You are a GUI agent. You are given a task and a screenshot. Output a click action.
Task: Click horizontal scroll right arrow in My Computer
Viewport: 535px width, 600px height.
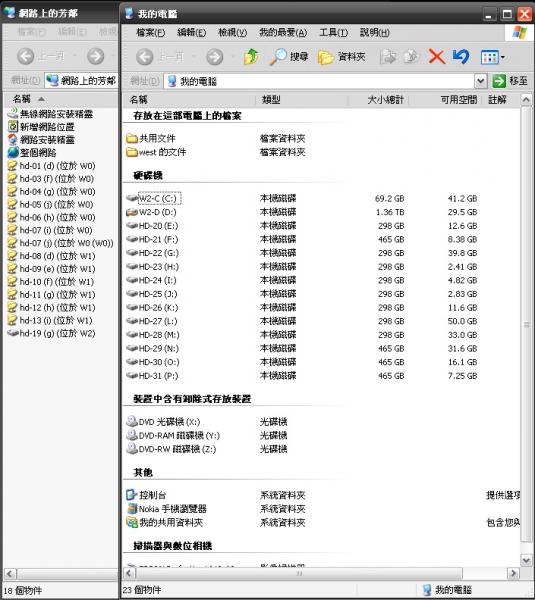tap(513, 573)
